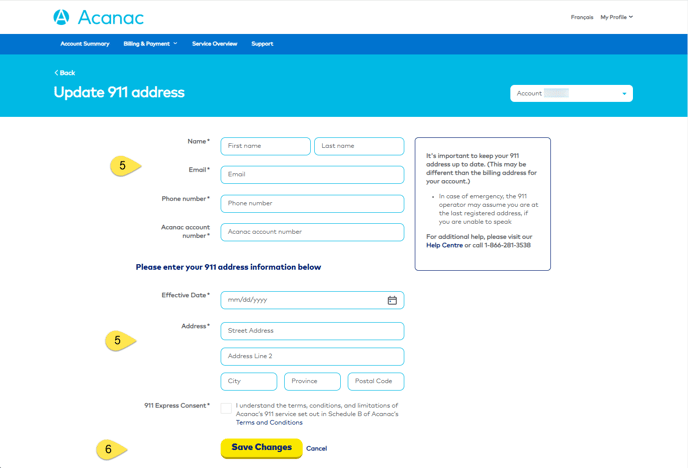
Task: Expand Billing & Payment menu
Action: point(150,44)
